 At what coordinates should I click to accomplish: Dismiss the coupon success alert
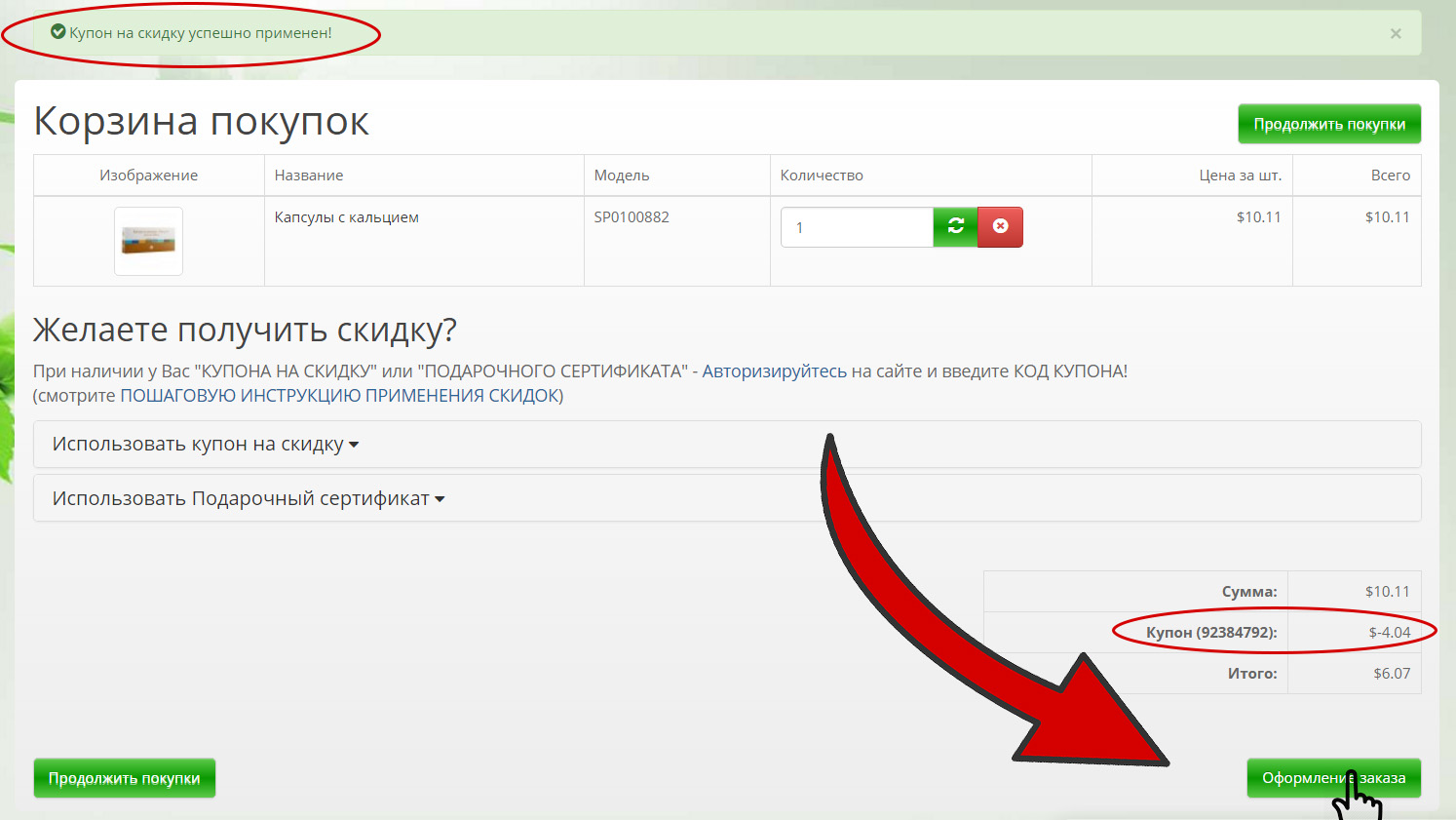1396,33
